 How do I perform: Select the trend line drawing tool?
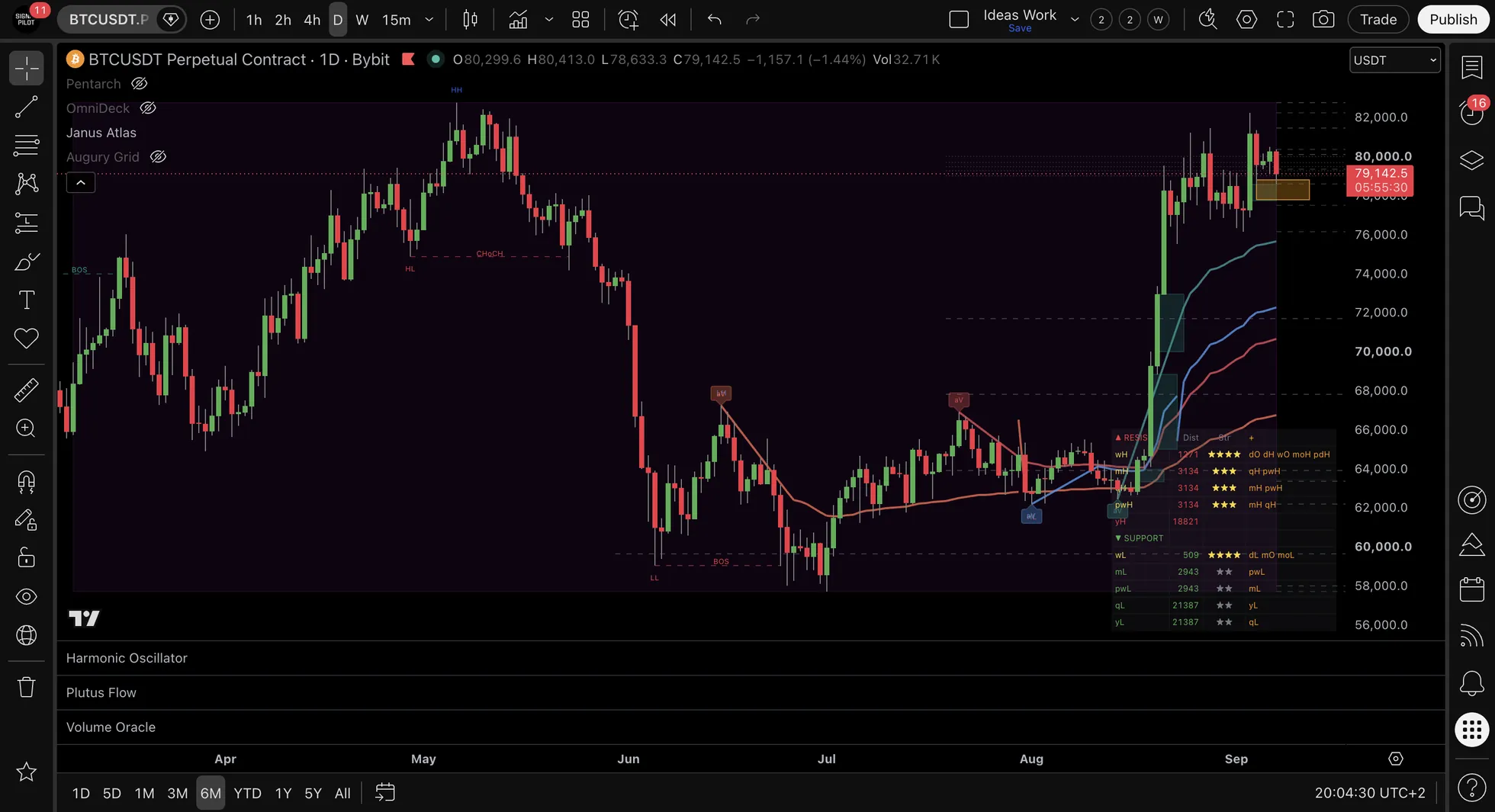27,108
